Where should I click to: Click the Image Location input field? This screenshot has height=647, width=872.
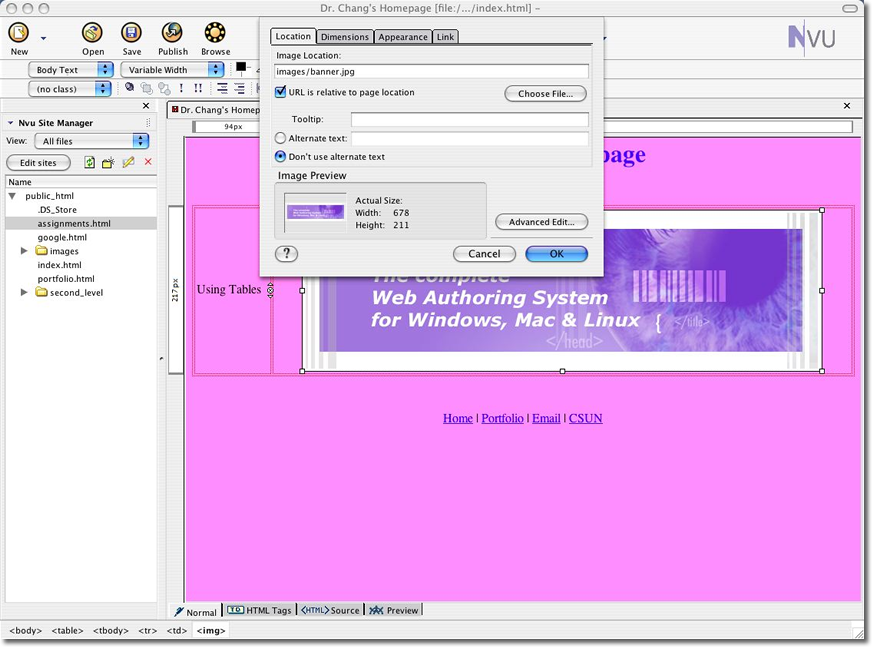click(x=431, y=71)
